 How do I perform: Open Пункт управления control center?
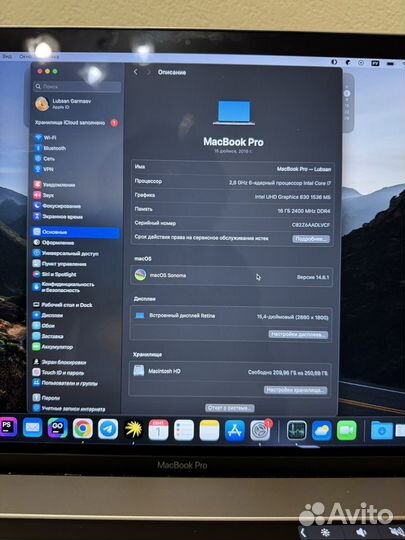(60, 264)
